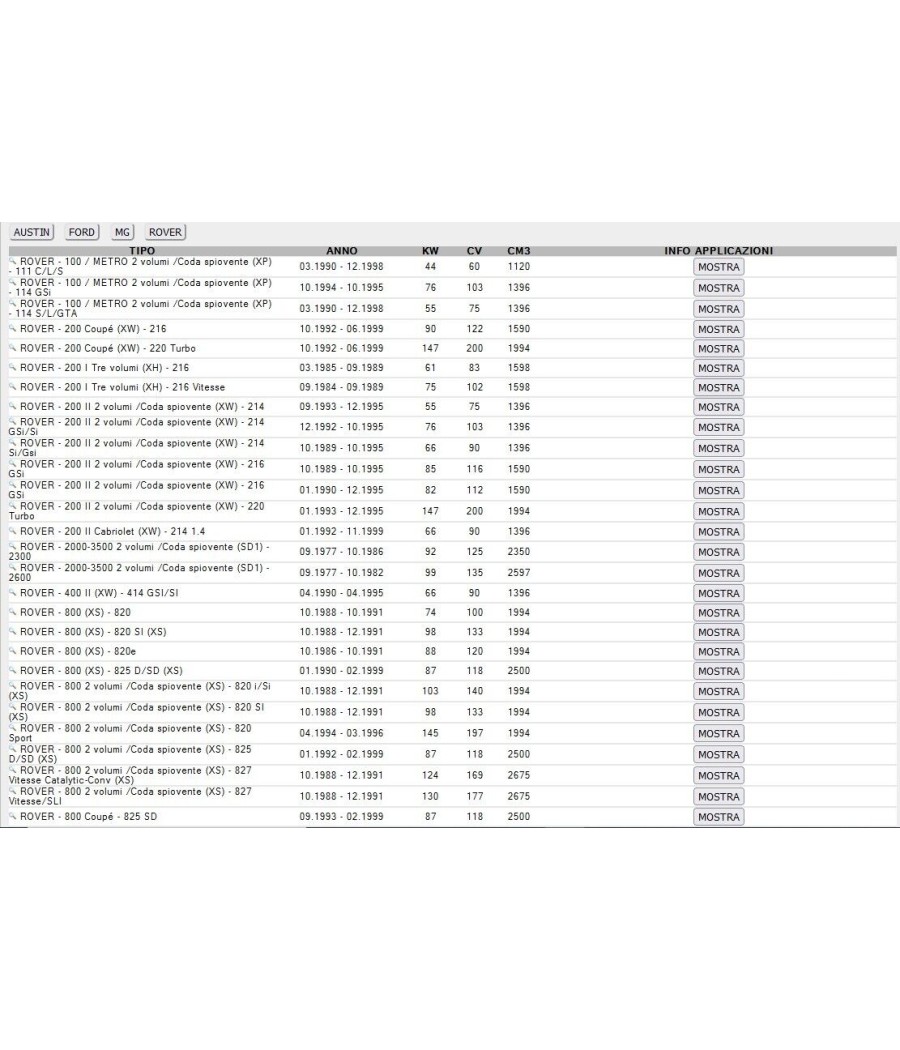900x1050 pixels.
Task: Select row text 'ROVER - 800 (XS) - 820e'
Action: click(78, 651)
